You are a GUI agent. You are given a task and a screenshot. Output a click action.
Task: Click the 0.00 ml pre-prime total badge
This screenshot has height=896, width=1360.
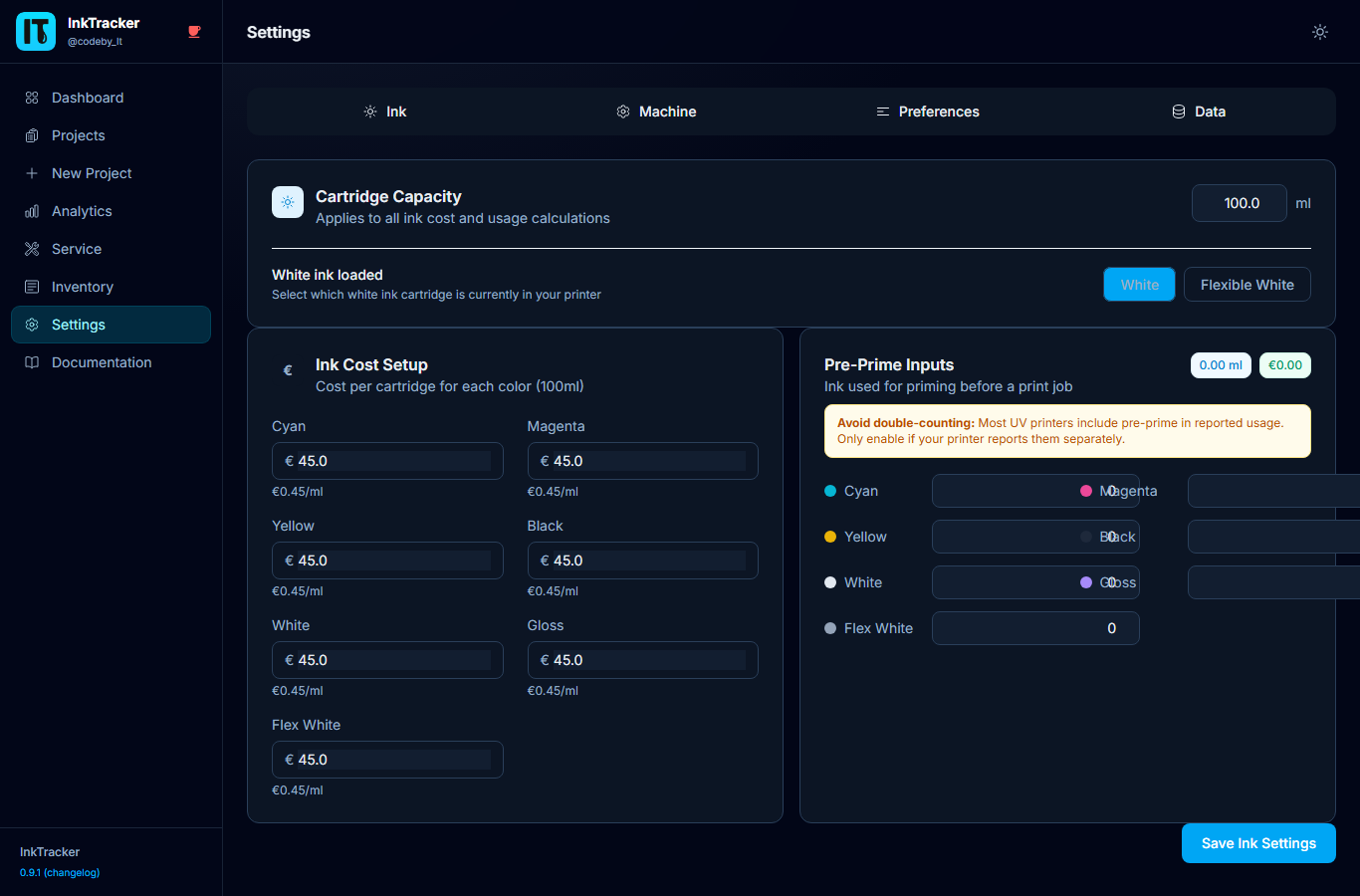1221,365
